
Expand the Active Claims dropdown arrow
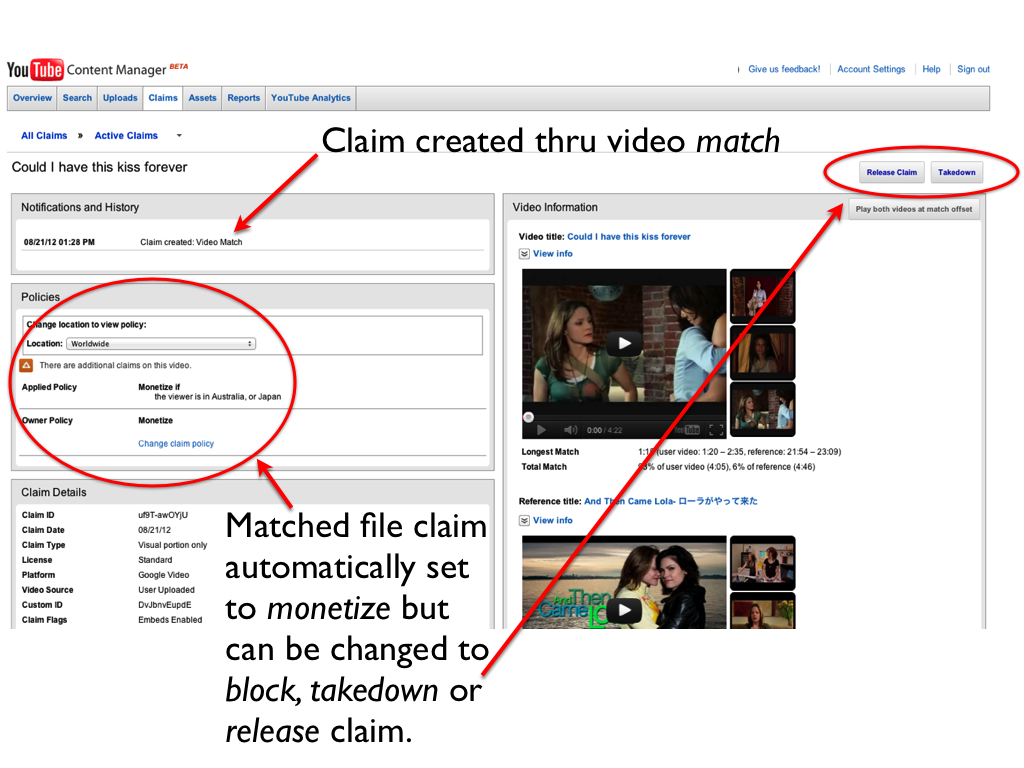click(x=179, y=136)
